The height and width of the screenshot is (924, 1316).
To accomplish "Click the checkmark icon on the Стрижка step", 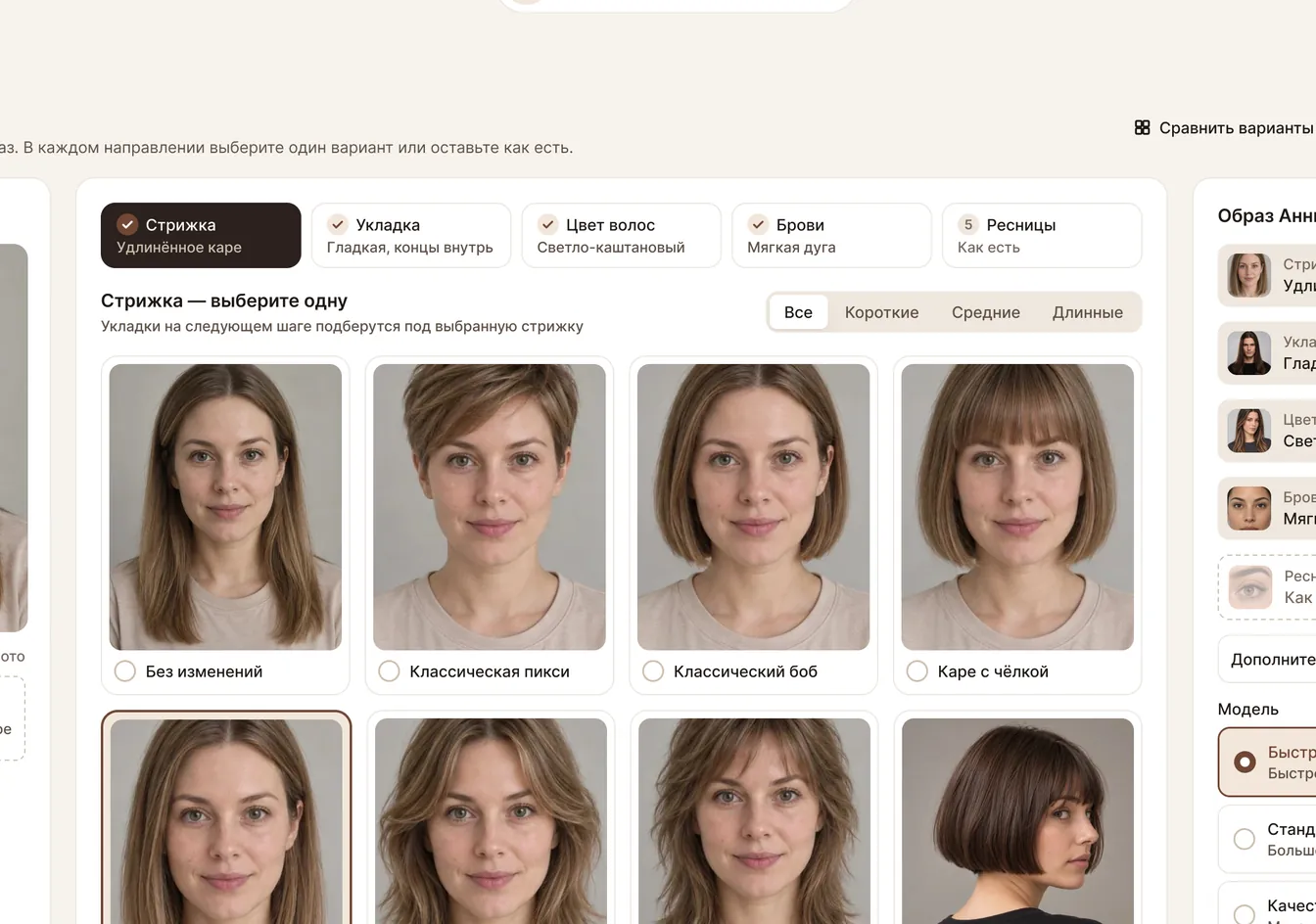I will [127, 224].
